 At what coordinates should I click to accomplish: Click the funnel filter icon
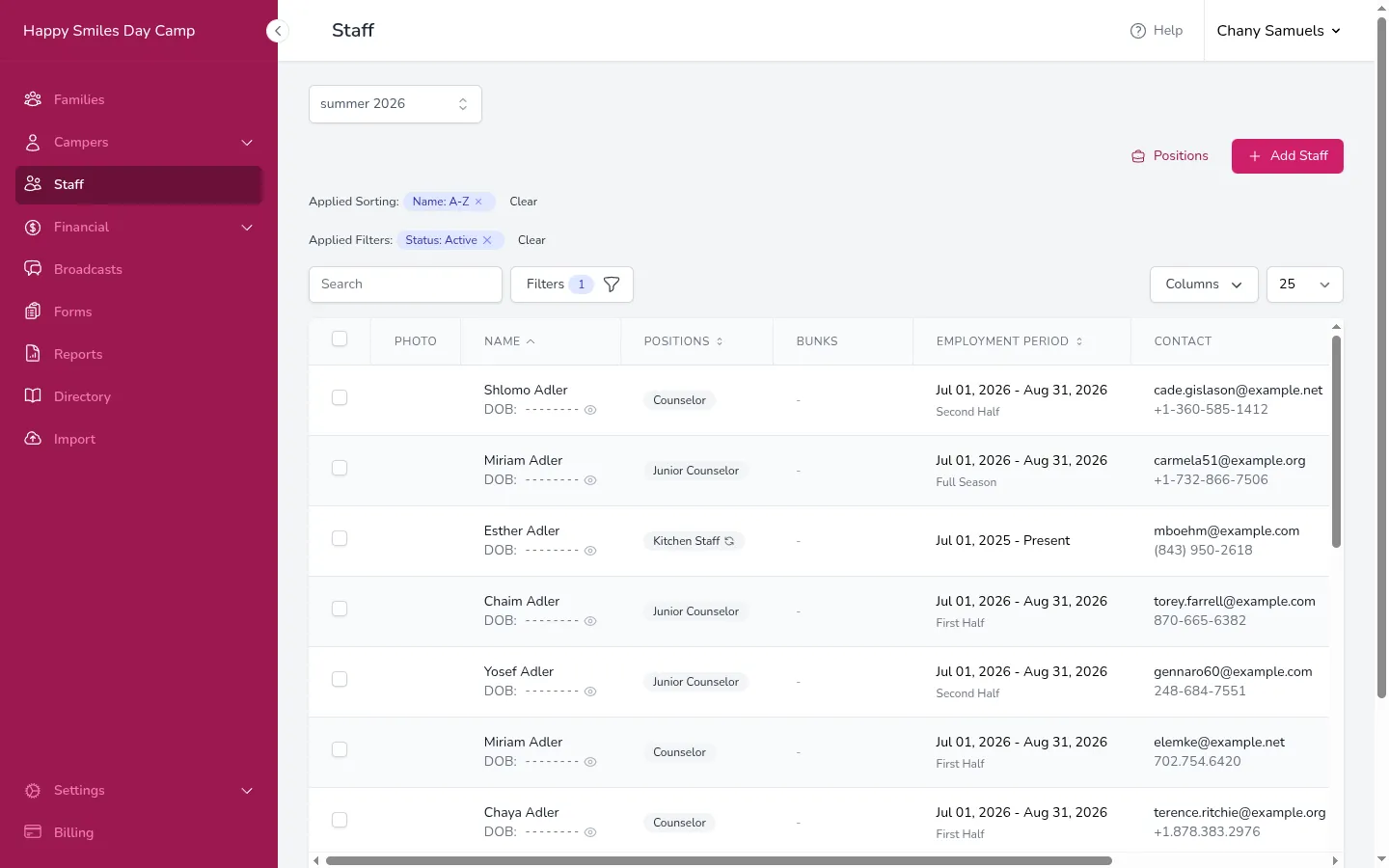[x=612, y=285]
